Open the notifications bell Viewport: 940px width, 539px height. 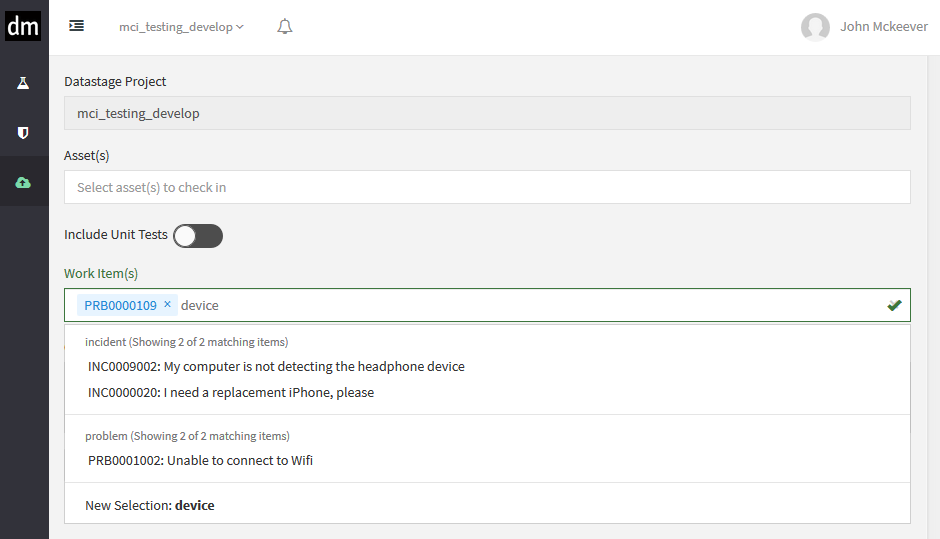click(x=285, y=27)
